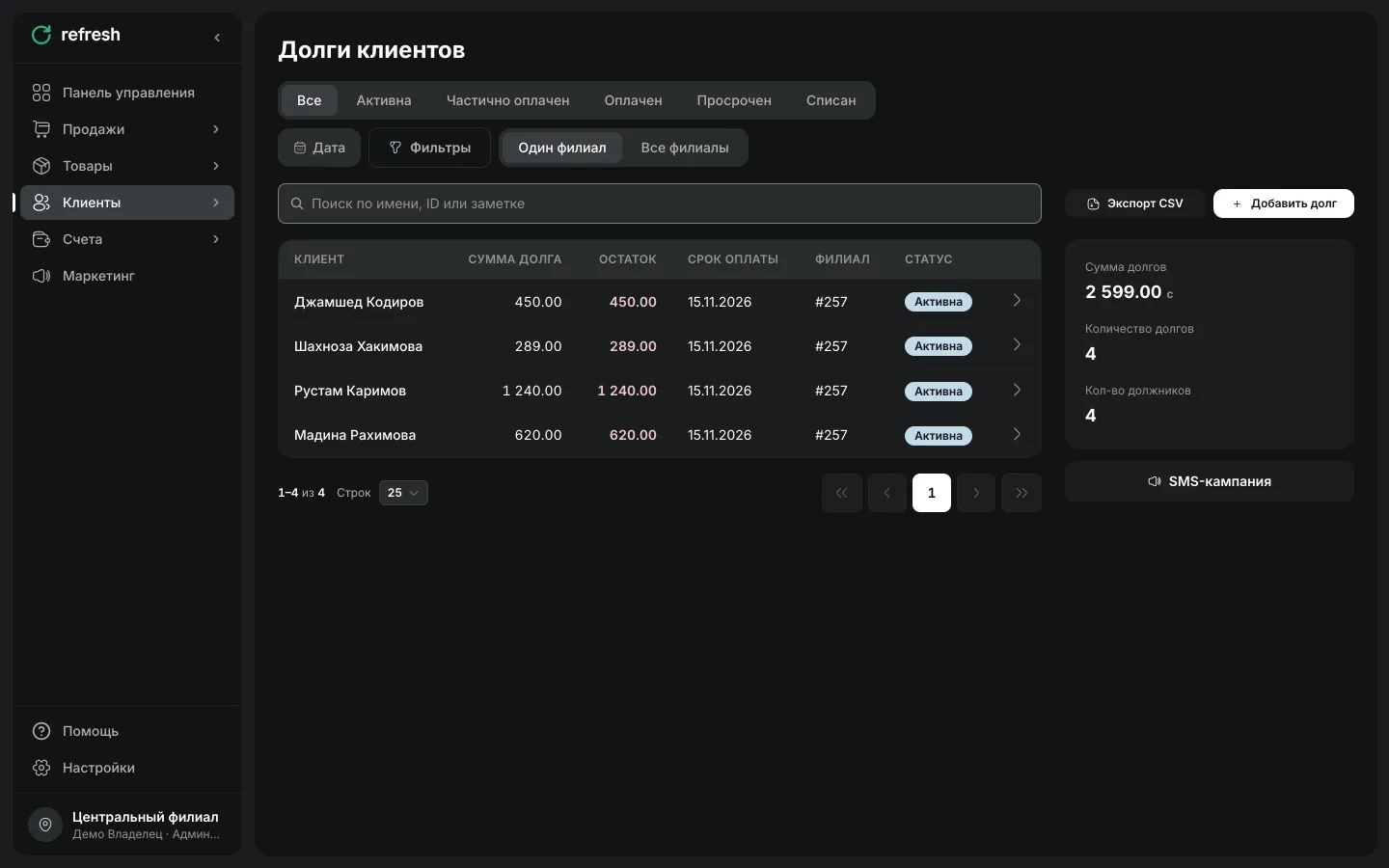Select the Просрочен tab
The height and width of the screenshot is (868, 1389).
click(x=734, y=100)
